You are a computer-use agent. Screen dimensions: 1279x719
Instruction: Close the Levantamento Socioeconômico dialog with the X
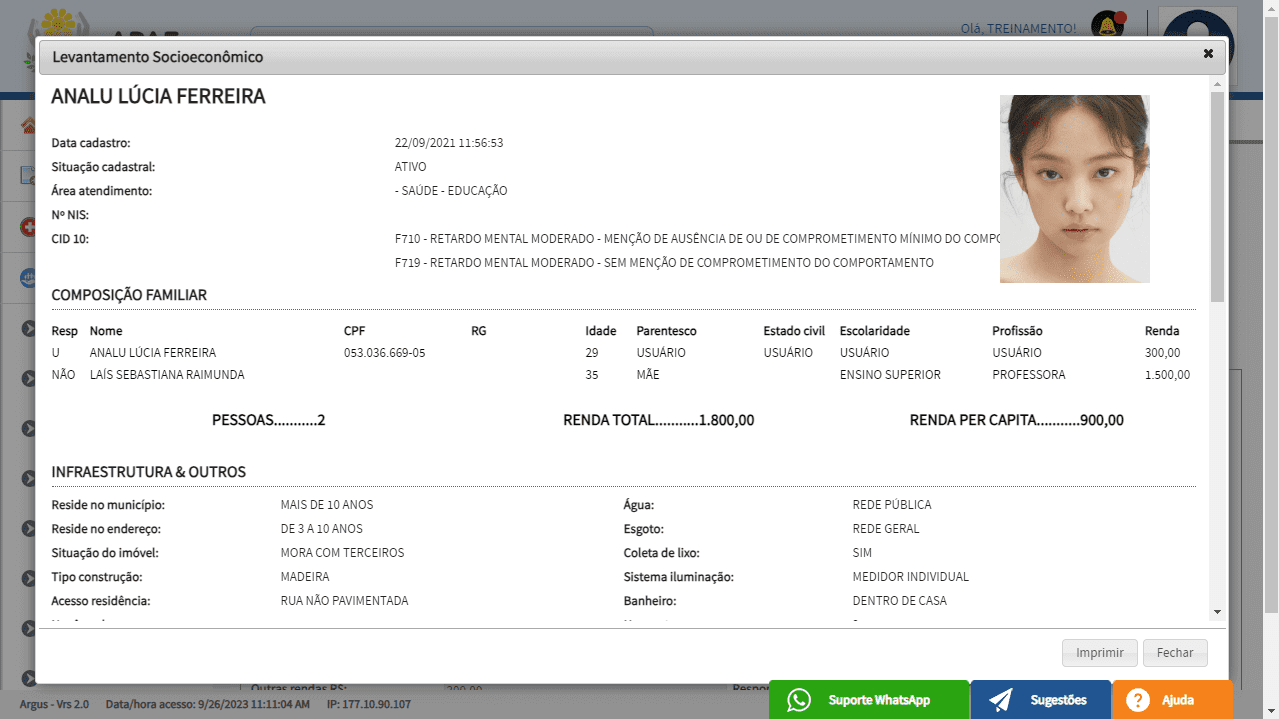coord(1208,54)
